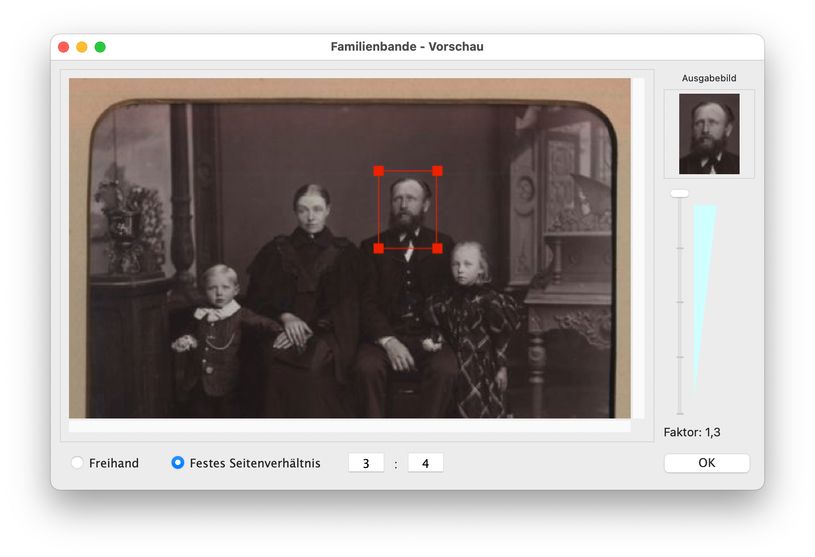
Task: Click the Ausgabebild output thumbnail
Action: [709, 134]
